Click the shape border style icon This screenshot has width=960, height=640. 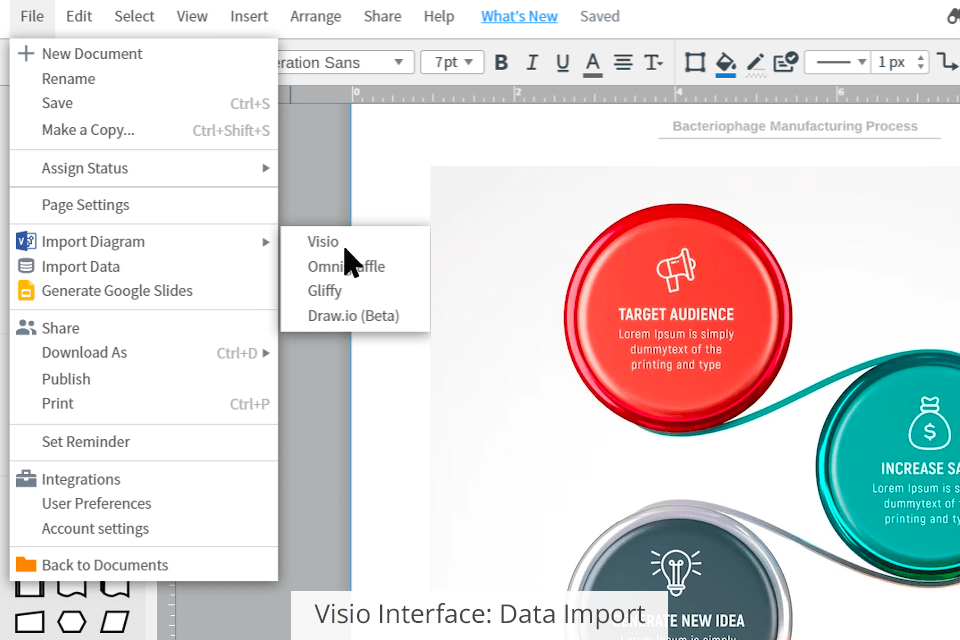coord(695,63)
